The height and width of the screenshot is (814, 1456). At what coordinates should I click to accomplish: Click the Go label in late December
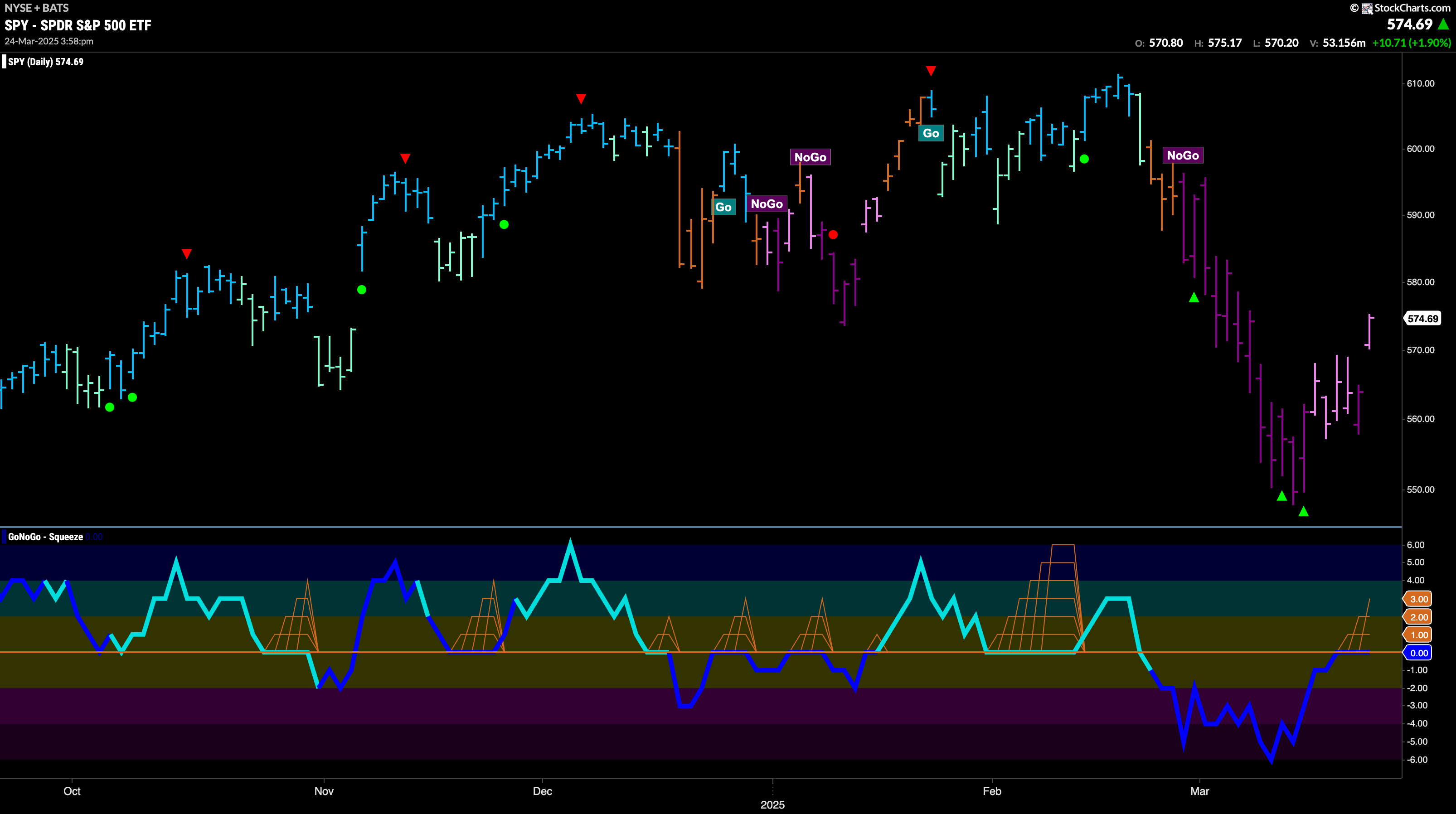tap(723, 207)
